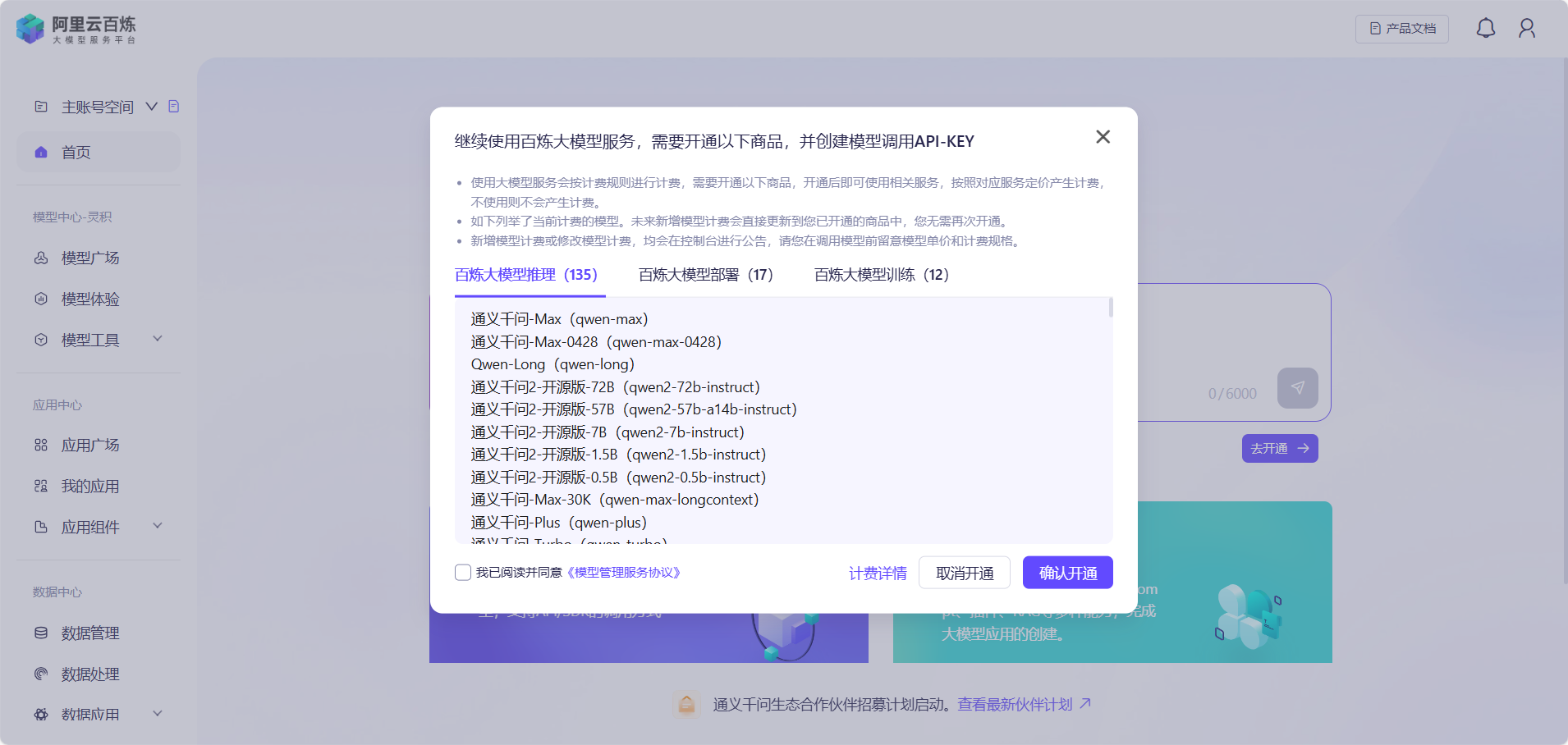This screenshot has height=745, width=1568.
Task: Click the 数据处理 sidebar icon
Action: 41,674
